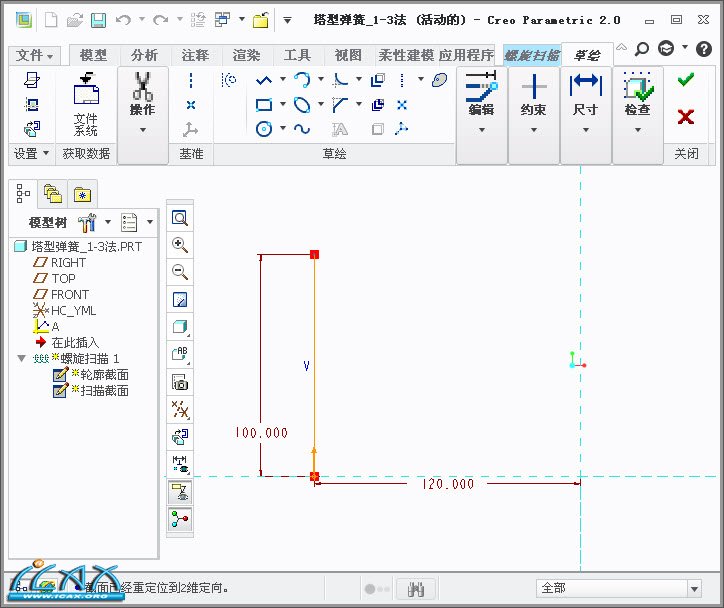The width and height of the screenshot is (724, 608).
Task: Toggle sketch vertices display button
Action: [x=180, y=518]
